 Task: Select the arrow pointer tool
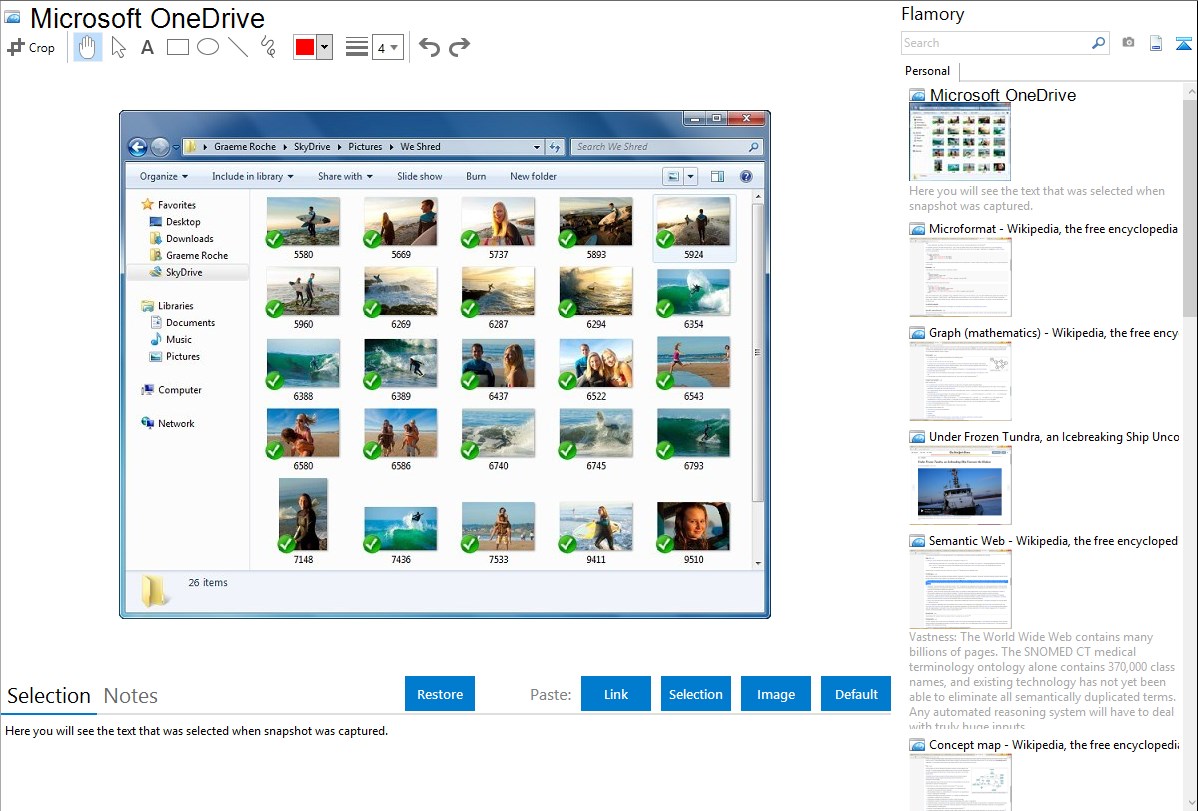tap(118, 47)
